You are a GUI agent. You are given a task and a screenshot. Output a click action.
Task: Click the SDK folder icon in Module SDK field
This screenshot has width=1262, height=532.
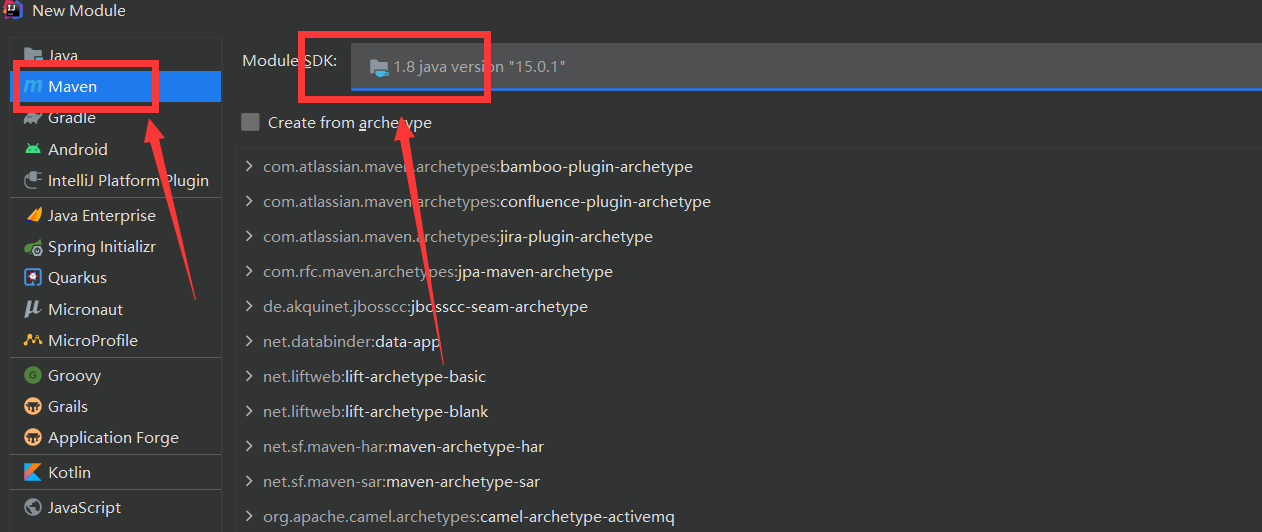tap(379, 67)
